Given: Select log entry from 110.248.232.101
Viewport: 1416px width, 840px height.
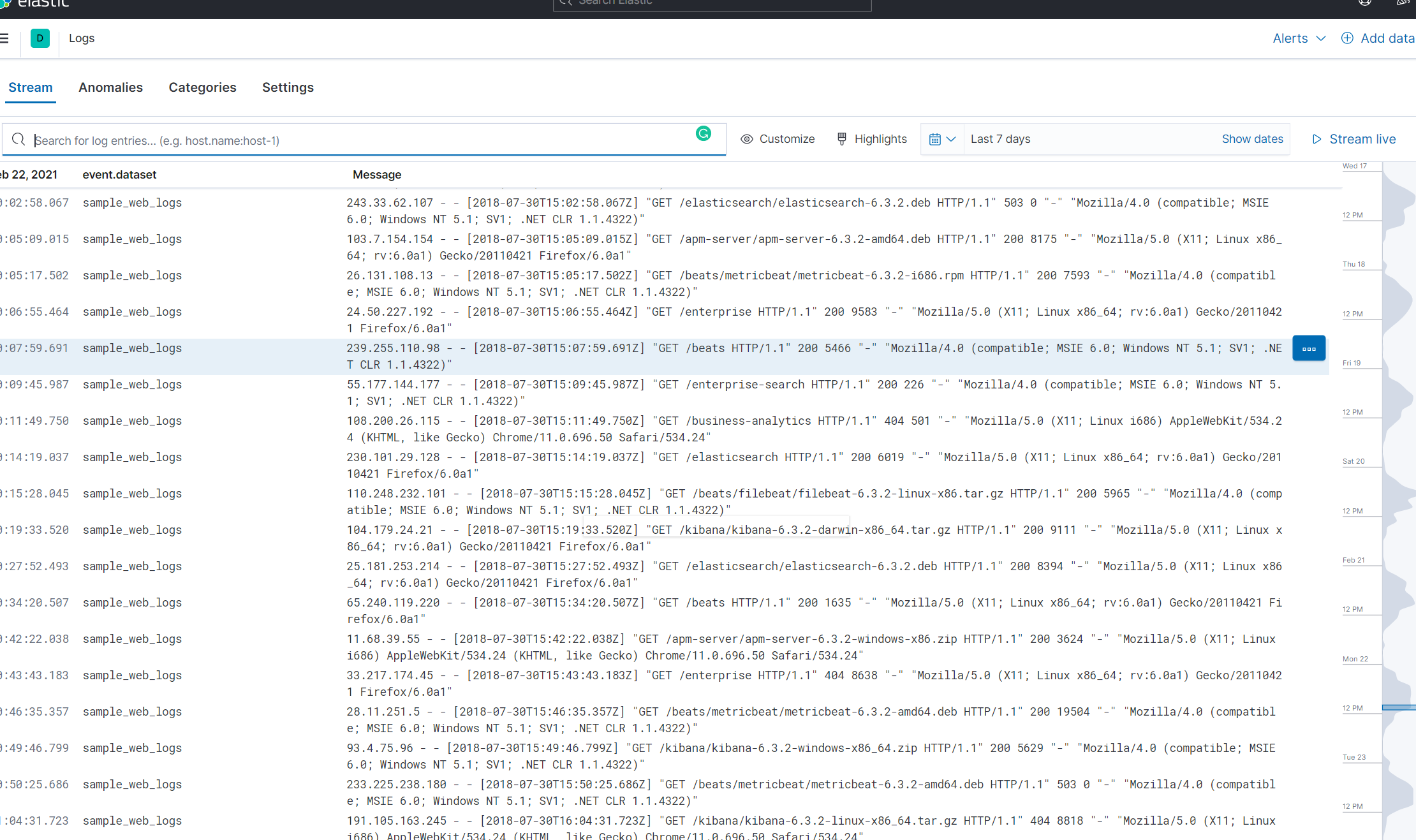Looking at the screenshot, I should (665, 502).
